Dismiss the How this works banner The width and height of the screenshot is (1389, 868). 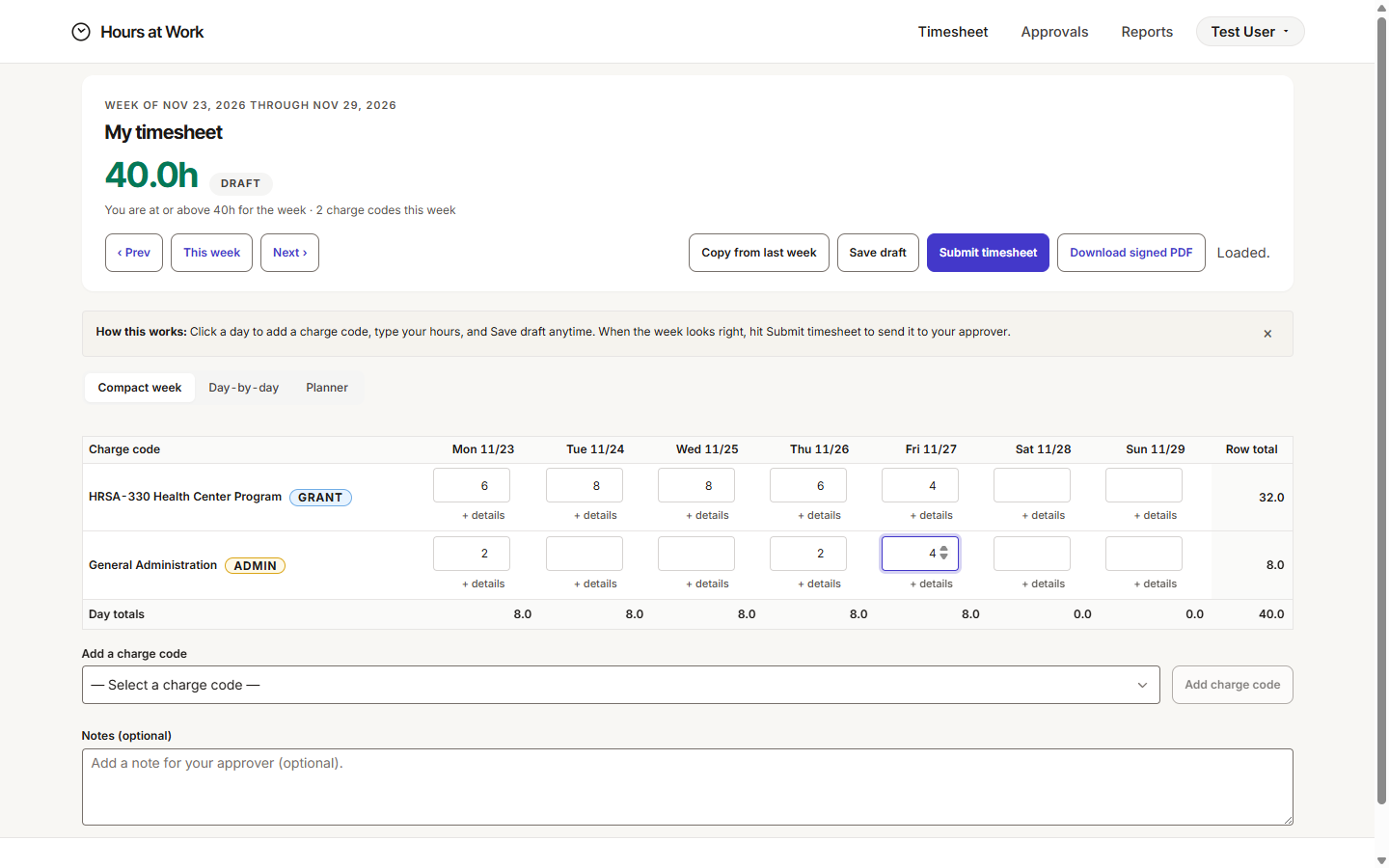pyautogui.click(x=1267, y=334)
